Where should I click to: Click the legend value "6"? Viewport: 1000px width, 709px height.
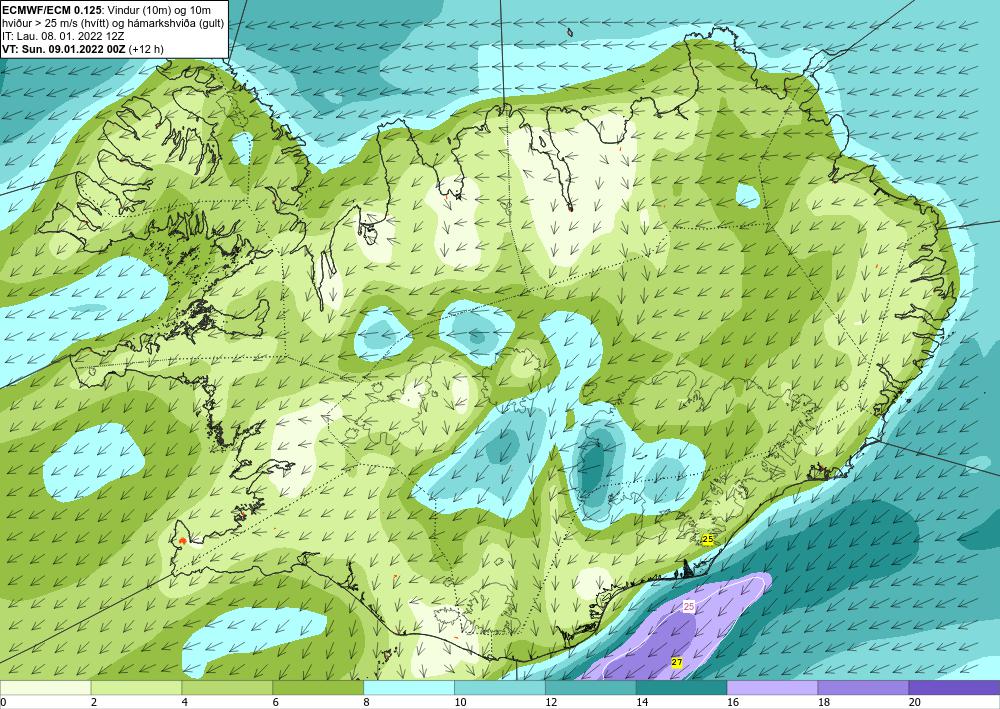point(276,703)
